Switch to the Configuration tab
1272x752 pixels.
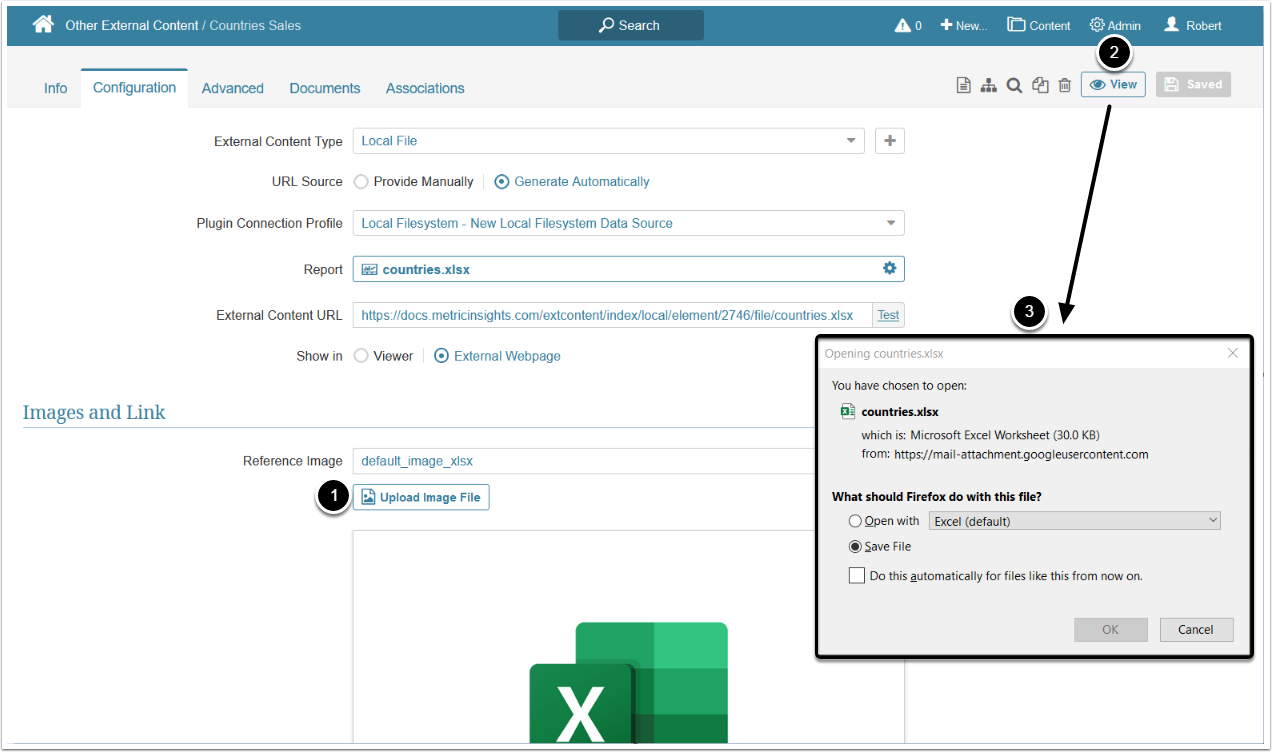pos(134,88)
